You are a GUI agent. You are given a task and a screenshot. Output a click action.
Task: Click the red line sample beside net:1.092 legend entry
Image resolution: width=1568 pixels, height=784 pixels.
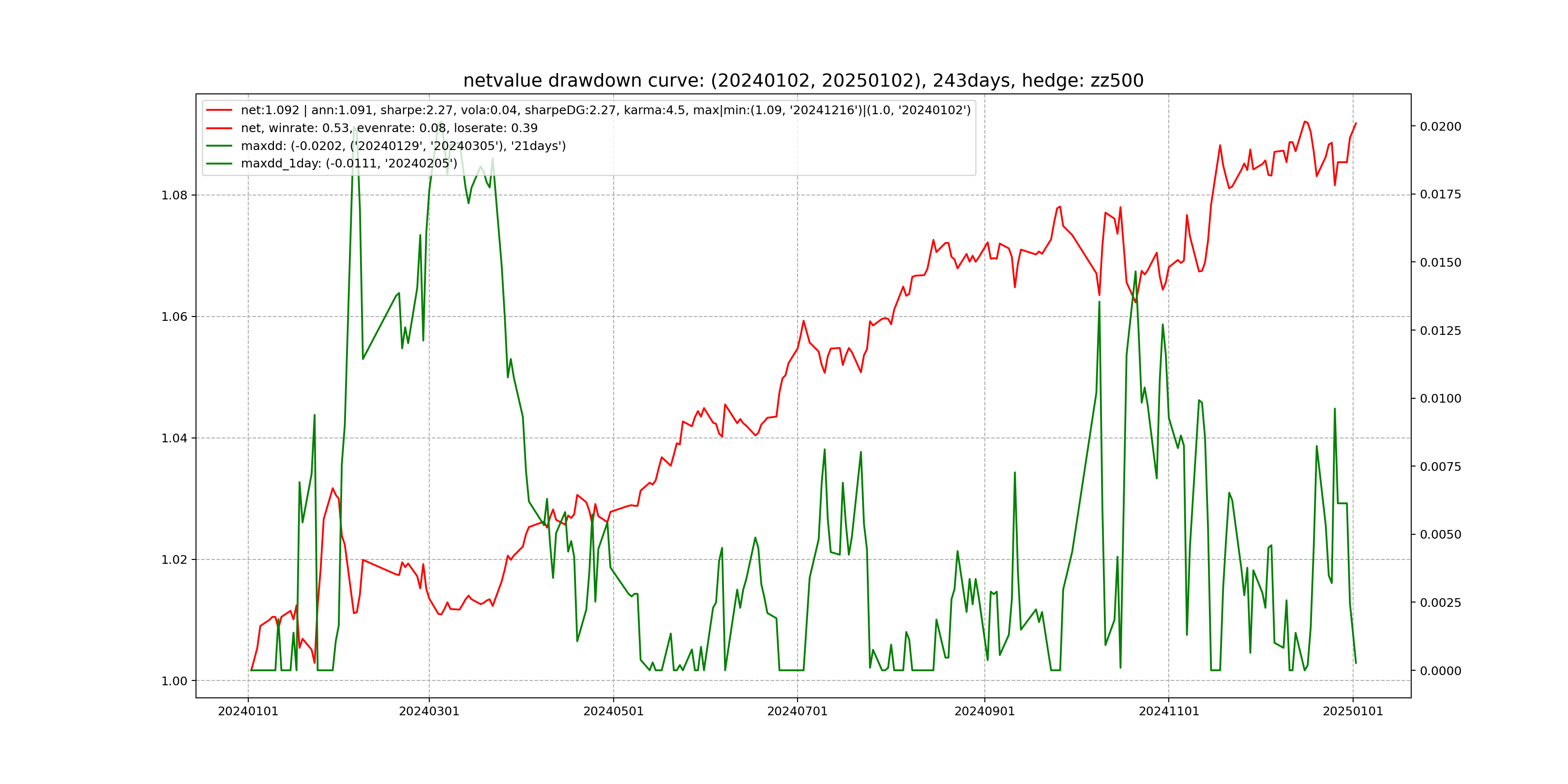click(219, 110)
